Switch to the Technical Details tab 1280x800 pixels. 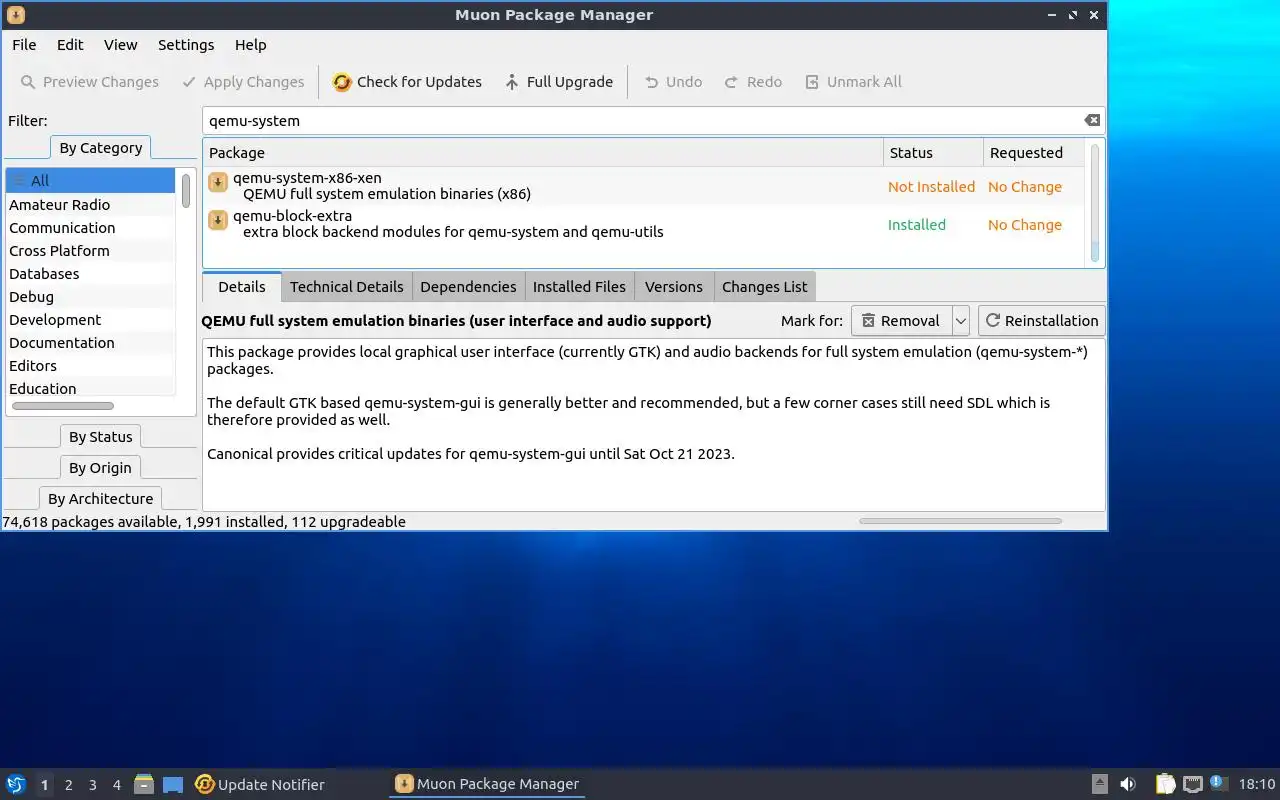coord(346,286)
